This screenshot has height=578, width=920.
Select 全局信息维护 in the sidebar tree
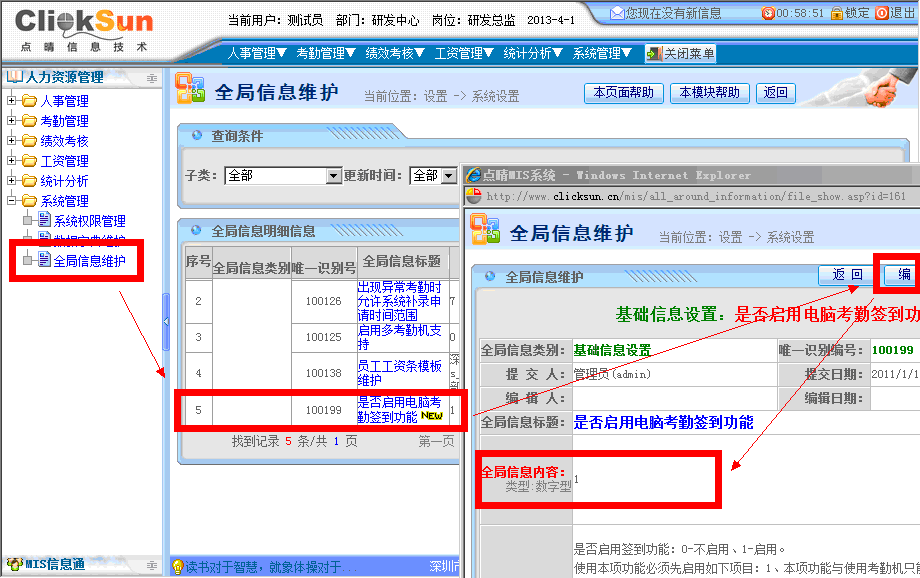click(89, 261)
